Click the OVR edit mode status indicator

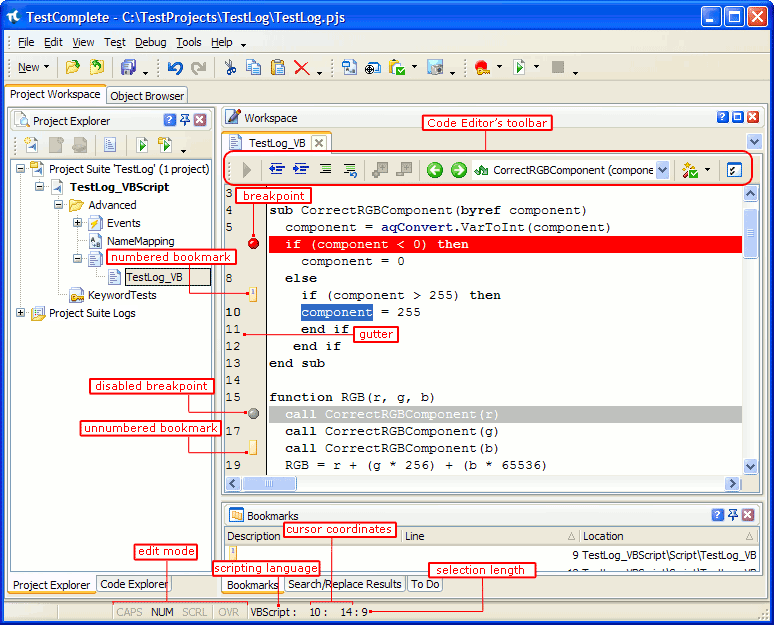click(x=229, y=612)
